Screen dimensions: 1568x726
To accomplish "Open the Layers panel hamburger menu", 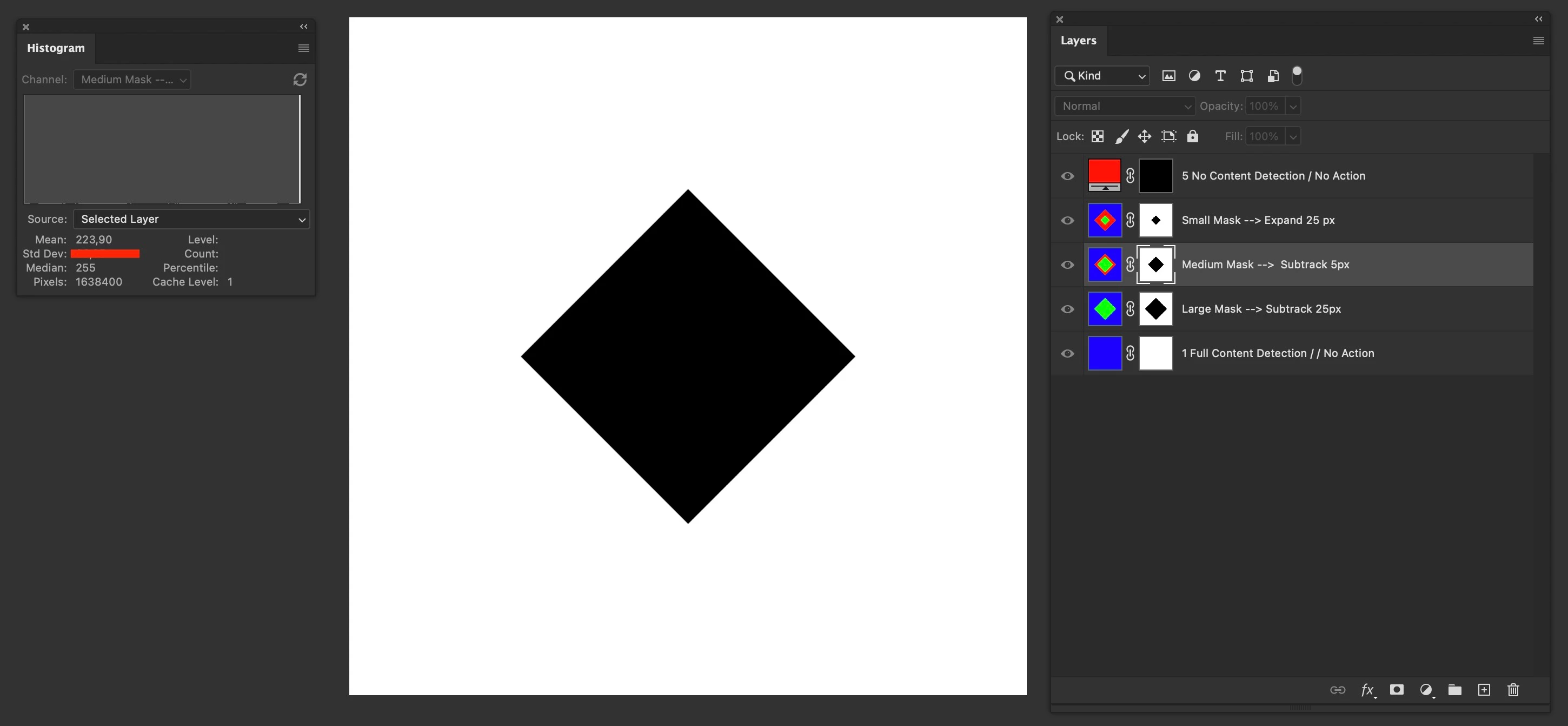I will click(x=1538, y=41).
